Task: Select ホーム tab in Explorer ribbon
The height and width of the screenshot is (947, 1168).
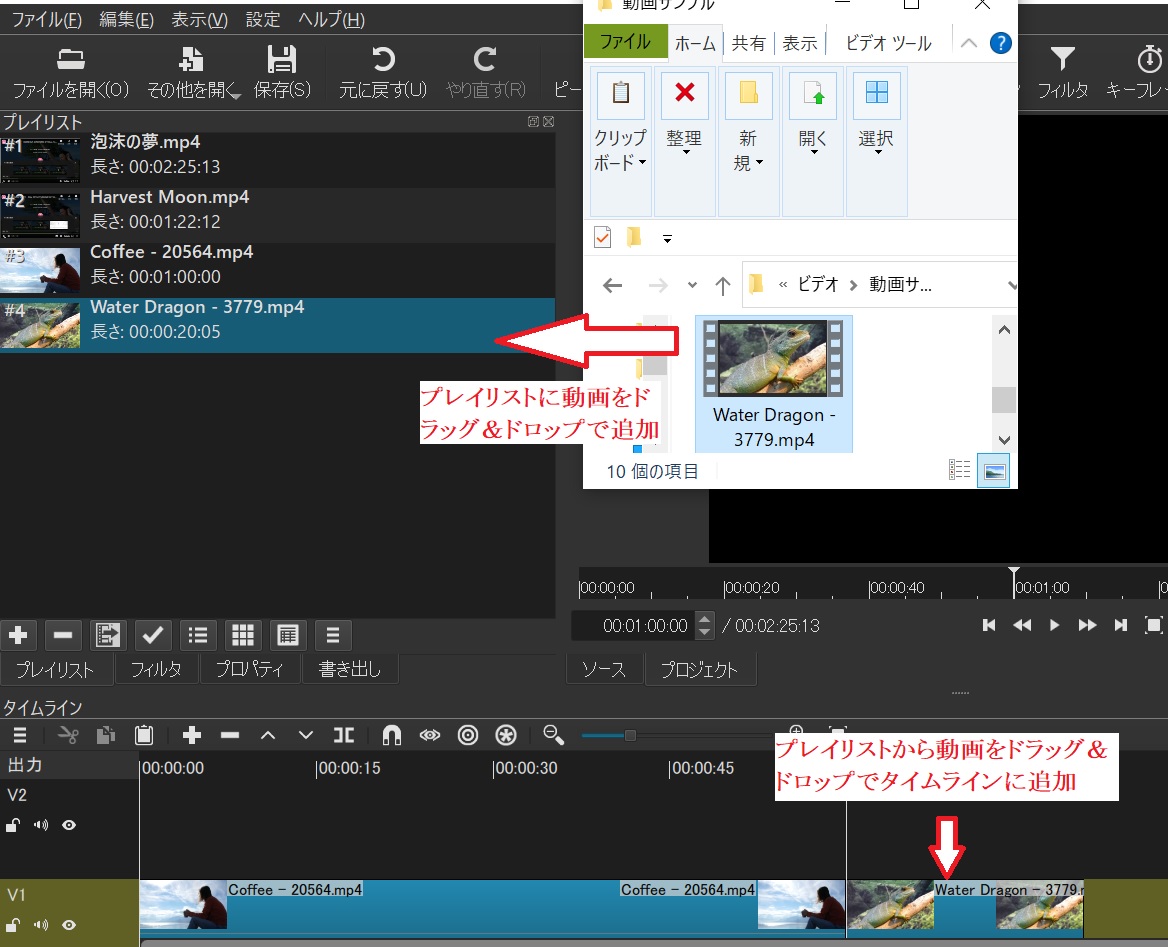Action: pyautogui.click(x=695, y=43)
